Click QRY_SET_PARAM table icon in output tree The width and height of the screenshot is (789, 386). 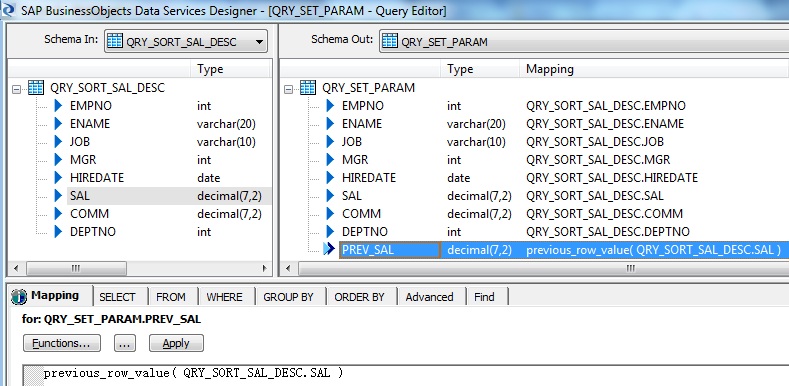(x=308, y=88)
